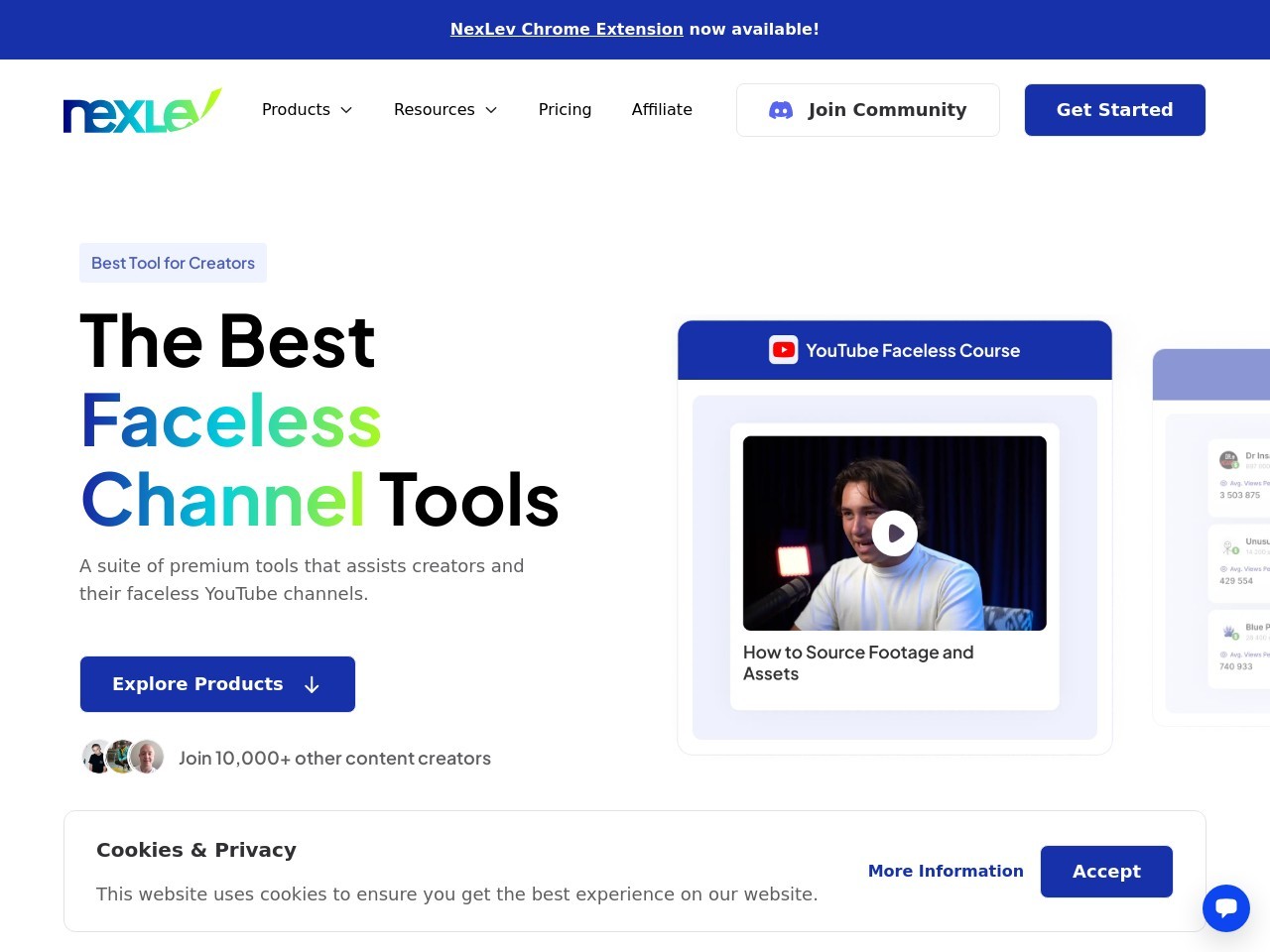Viewport: 1270px width, 952px height.
Task: Click the Best Tool for Creators badge
Action: point(173,263)
